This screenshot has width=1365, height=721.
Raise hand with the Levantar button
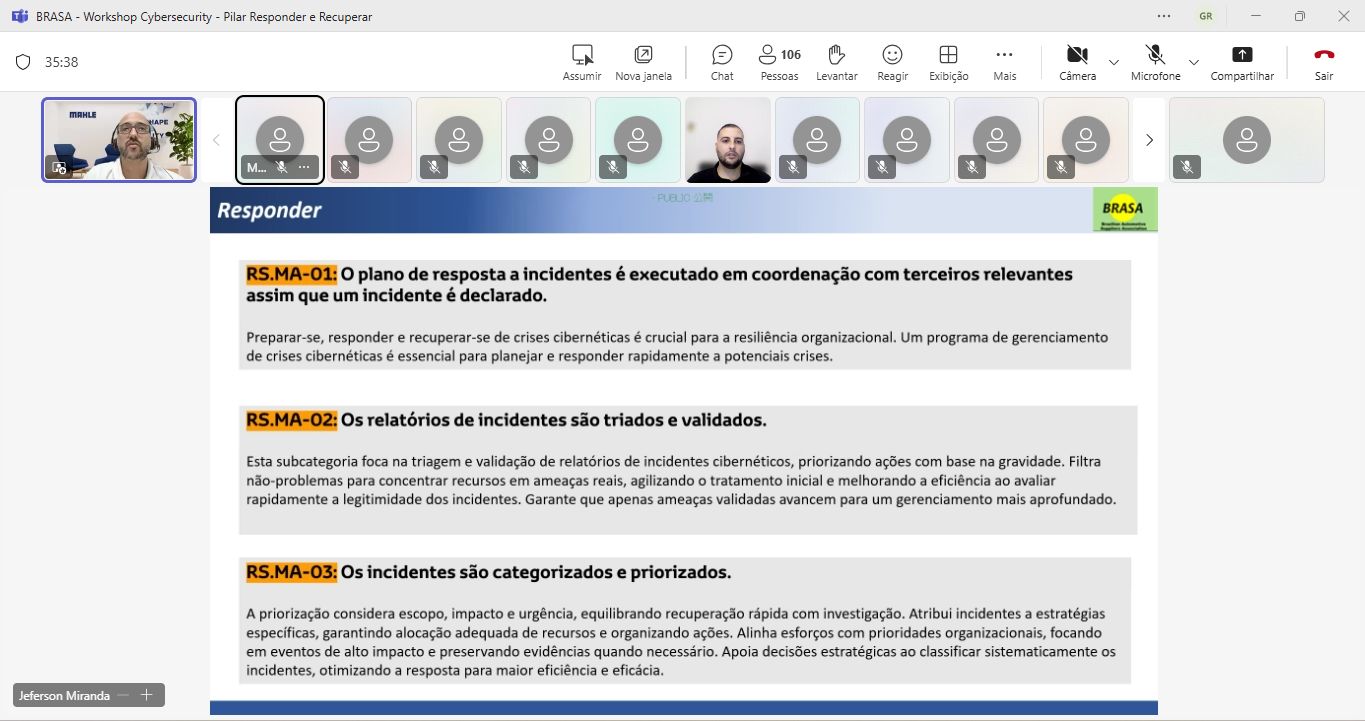point(836,62)
